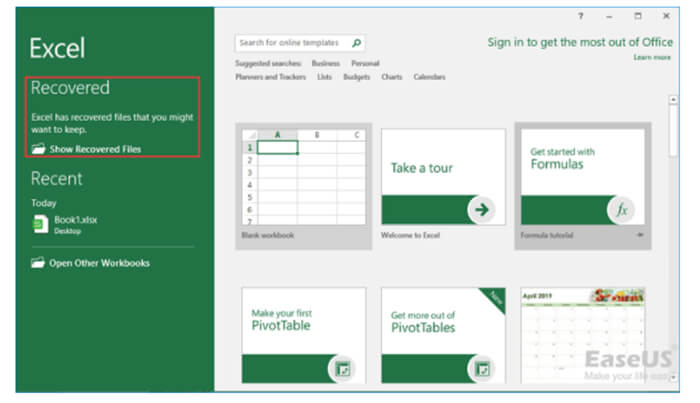Click Sign in to get the most out of Office

point(580,42)
